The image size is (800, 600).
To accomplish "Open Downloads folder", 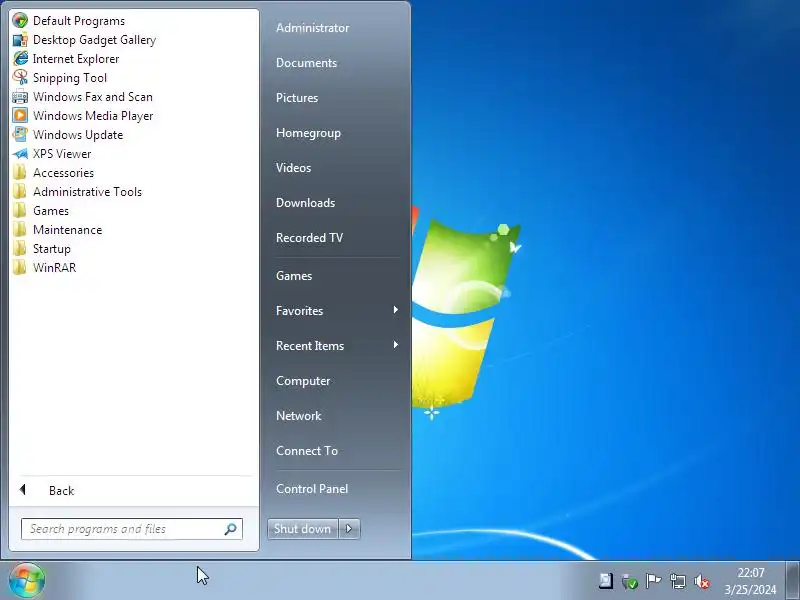I will point(306,203).
